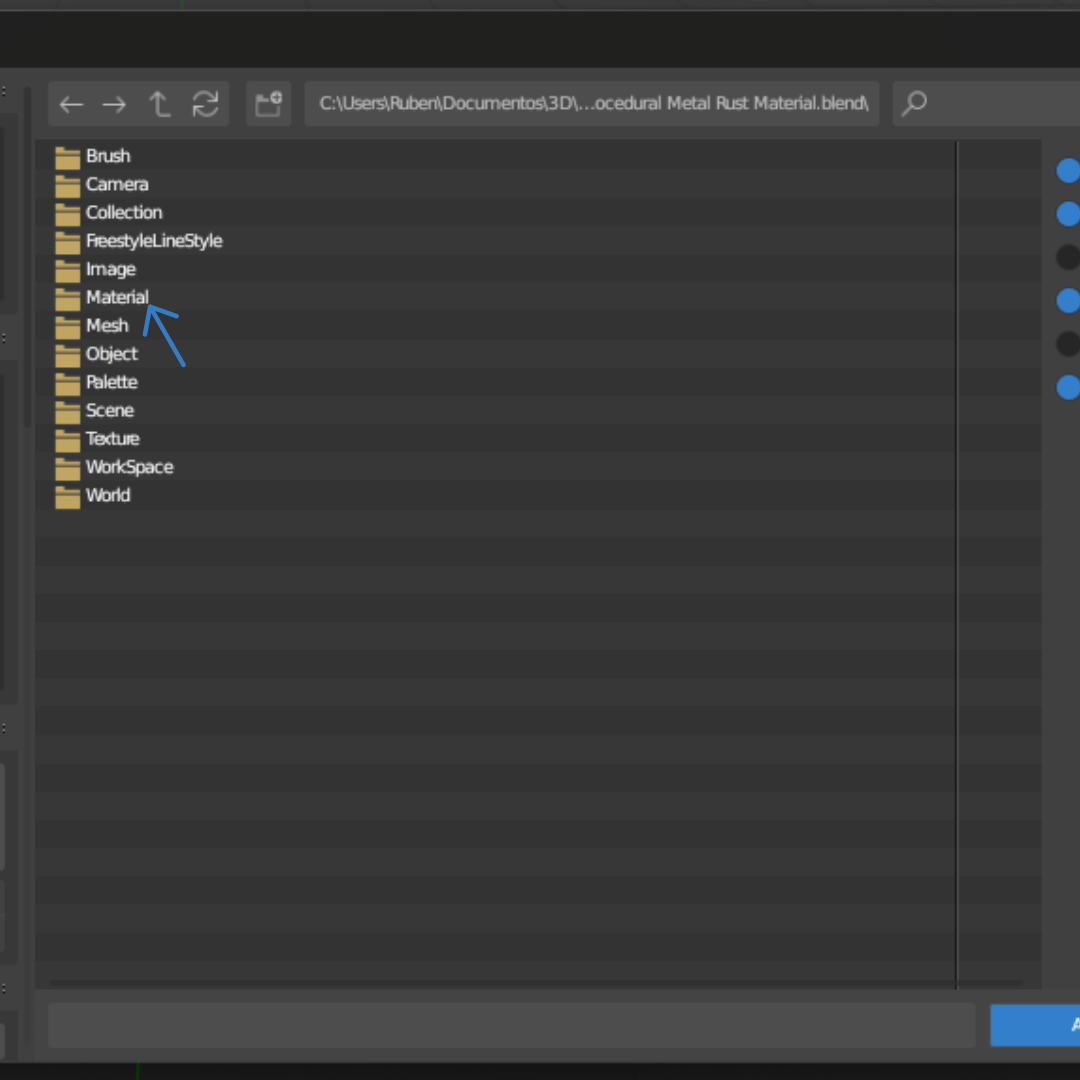Open the Texture folder
This screenshot has width=1080, height=1080.
112,439
